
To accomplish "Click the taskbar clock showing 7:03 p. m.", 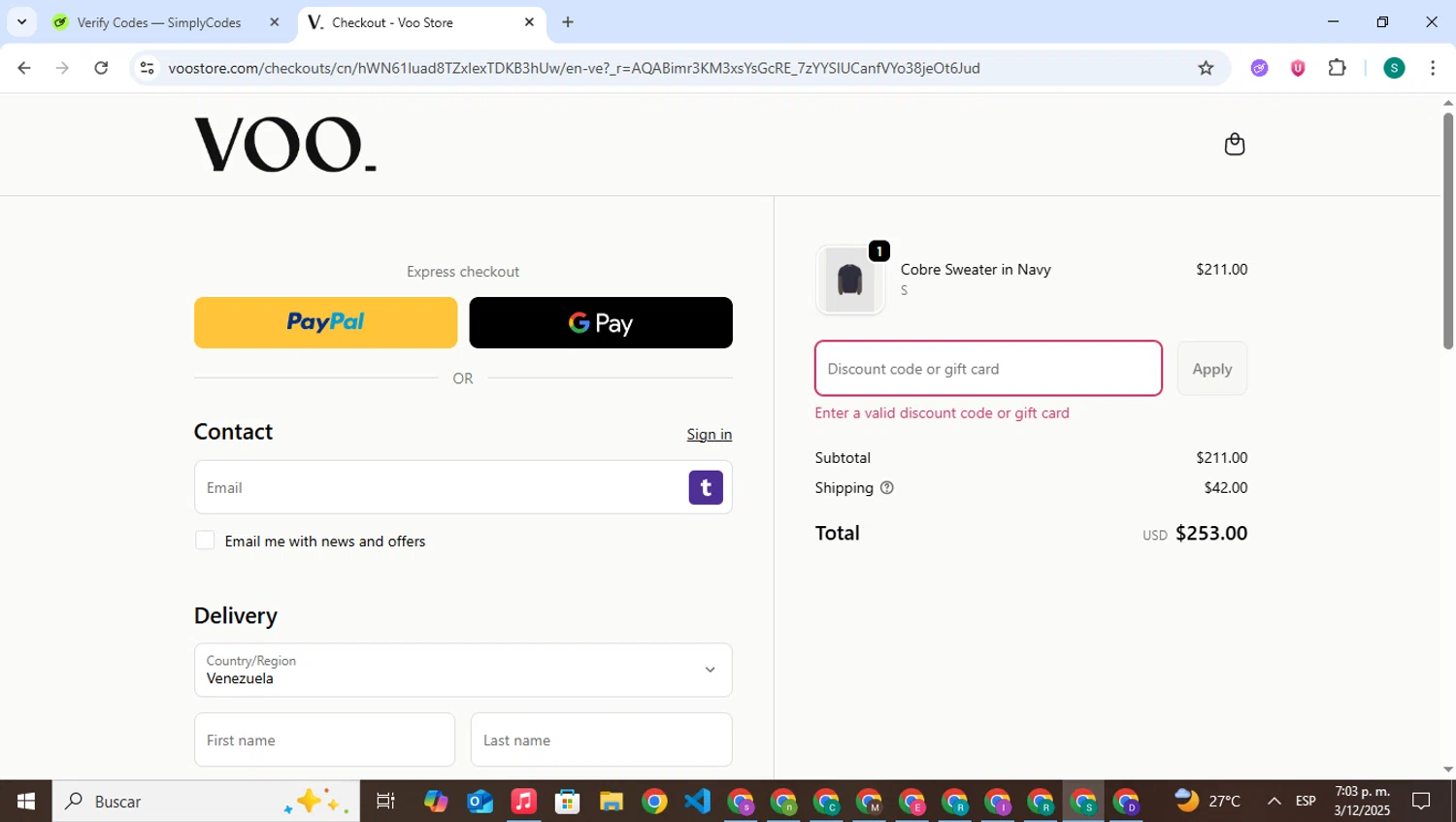I will [x=1362, y=802].
